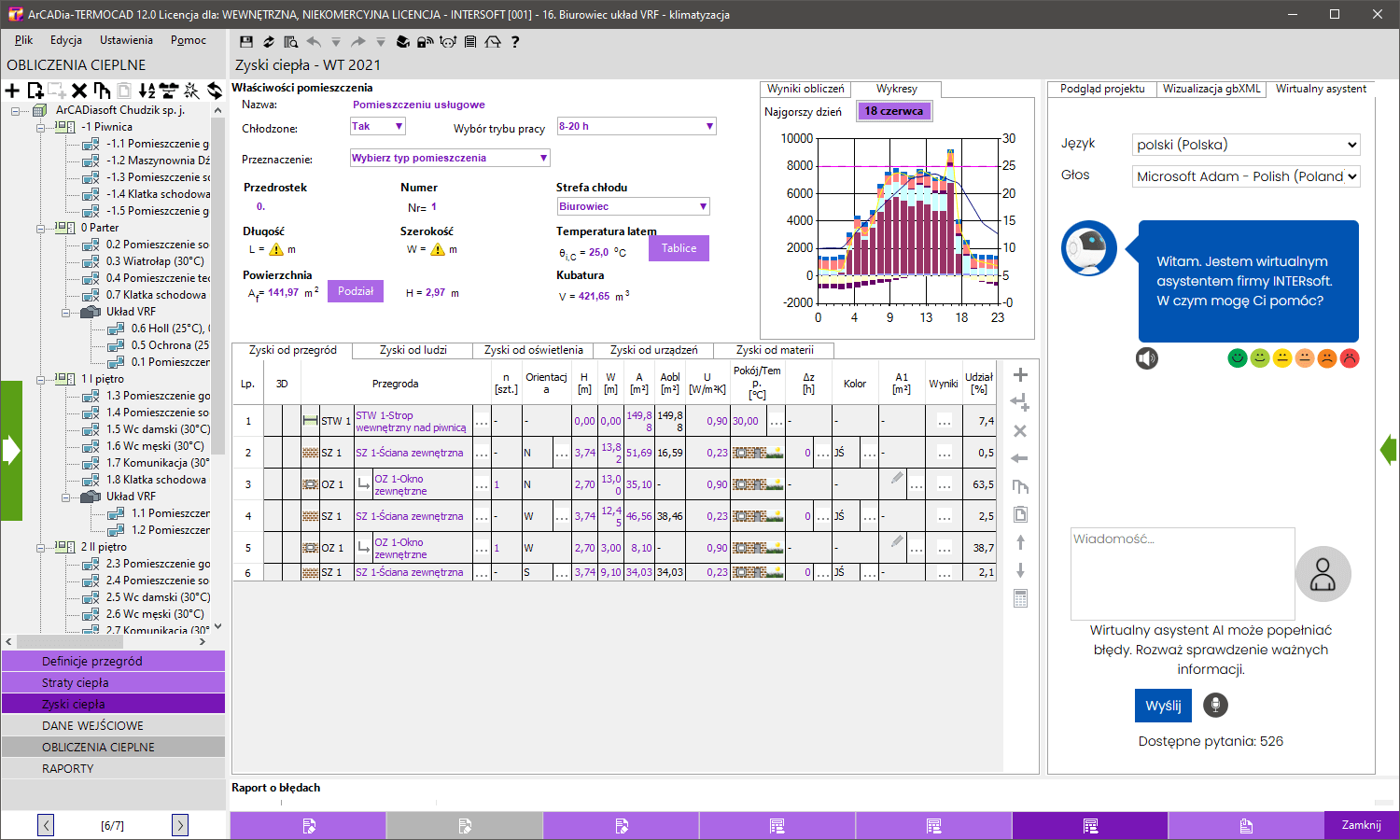Click the calculator icon below the row arrows
Screen dimensions: 1400x840
coord(1020,598)
